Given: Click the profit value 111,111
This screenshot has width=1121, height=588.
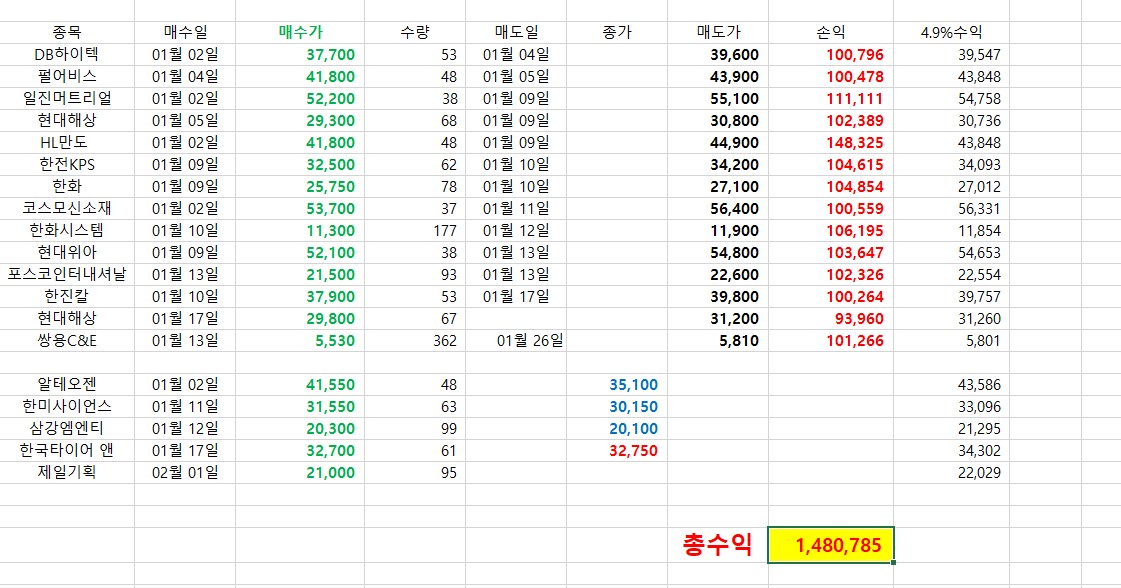Looking at the screenshot, I should pyautogui.click(x=831, y=99).
